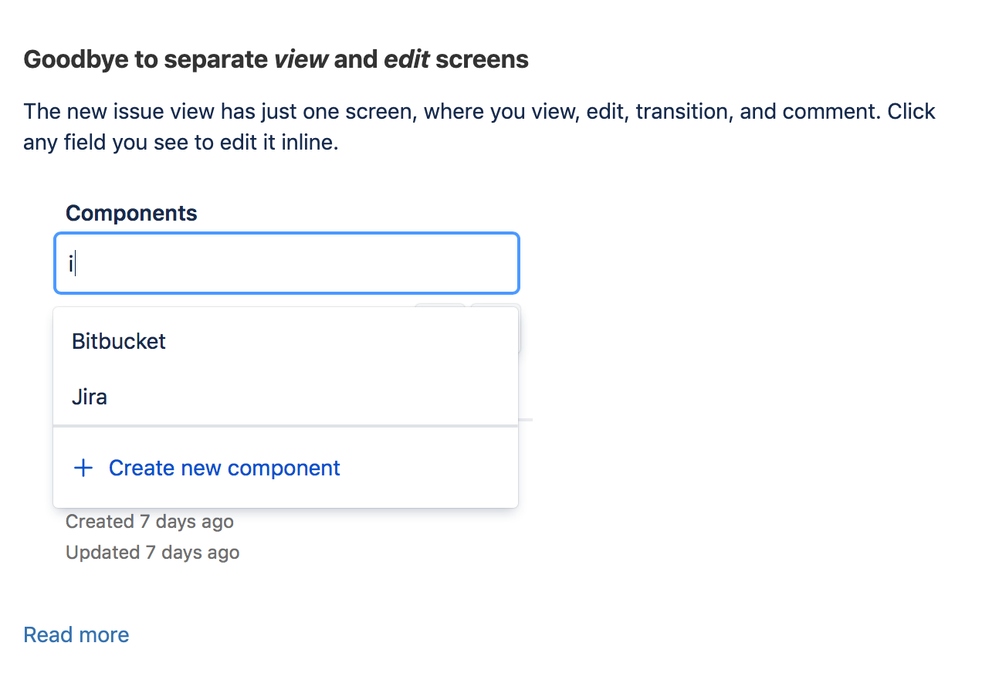The height and width of the screenshot is (676, 999).
Task: Click the plus icon beside Create new component
Action: [x=84, y=468]
